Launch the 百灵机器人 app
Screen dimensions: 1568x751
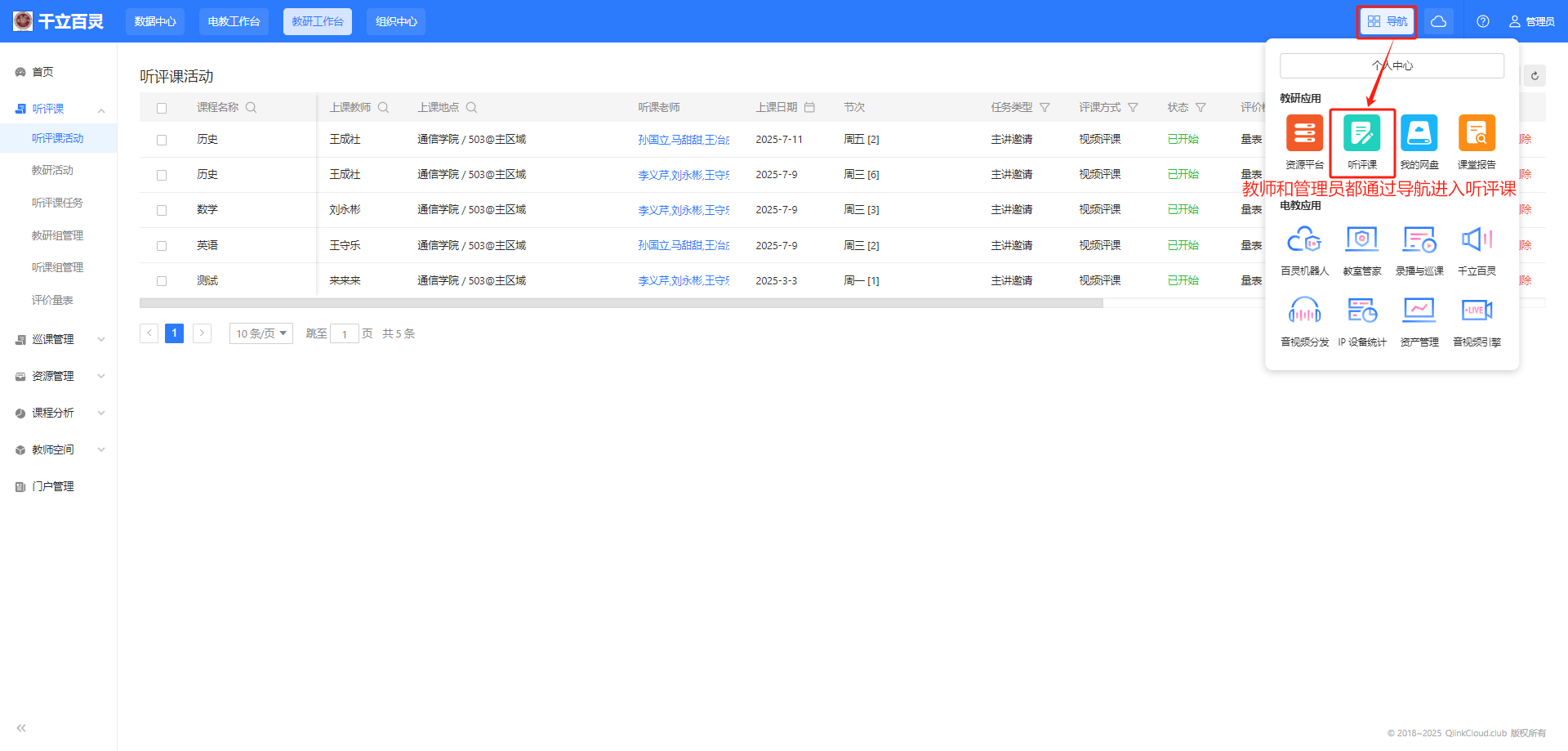pos(1304,240)
